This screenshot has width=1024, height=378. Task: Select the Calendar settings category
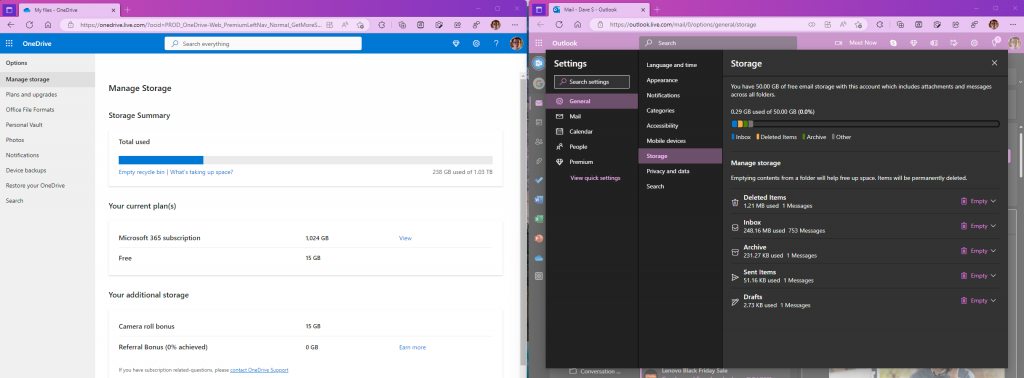tap(593, 131)
